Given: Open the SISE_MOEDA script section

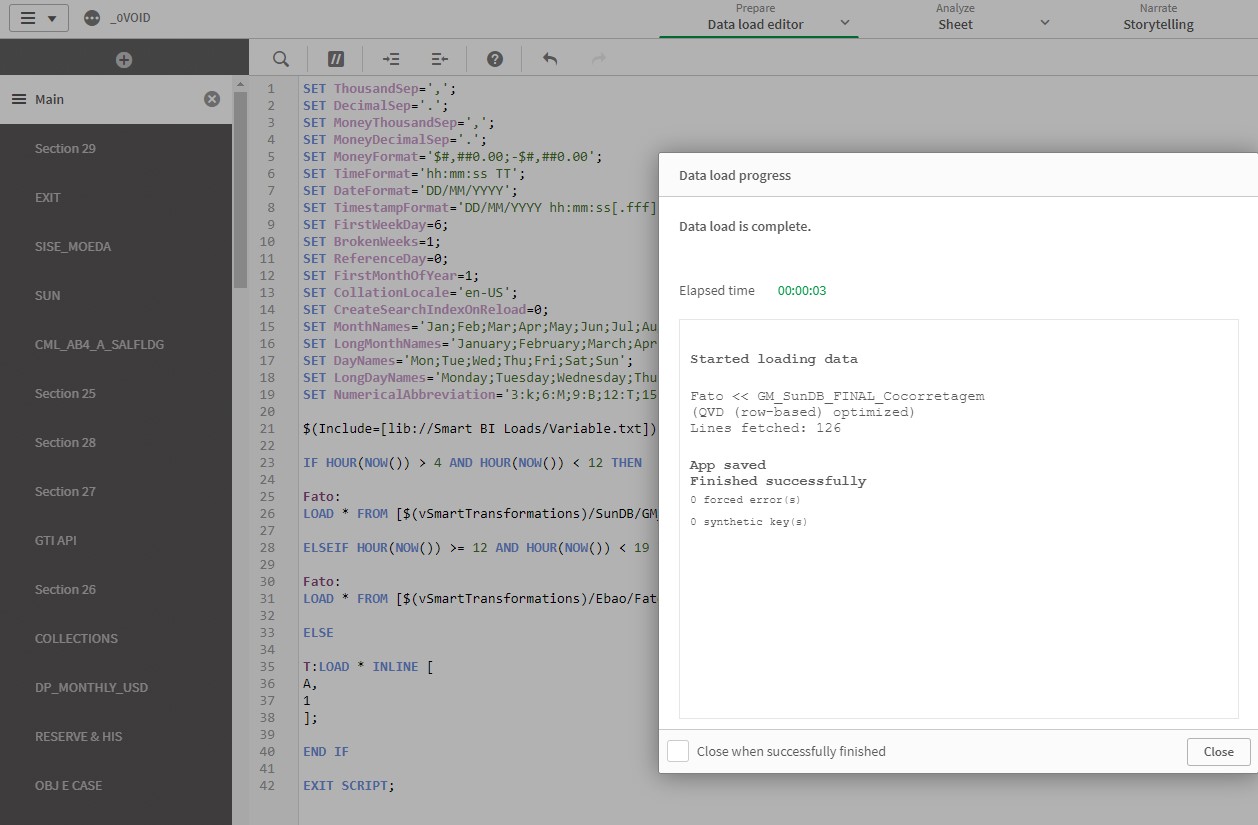Looking at the screenshot, I should [x=116, y=246].
